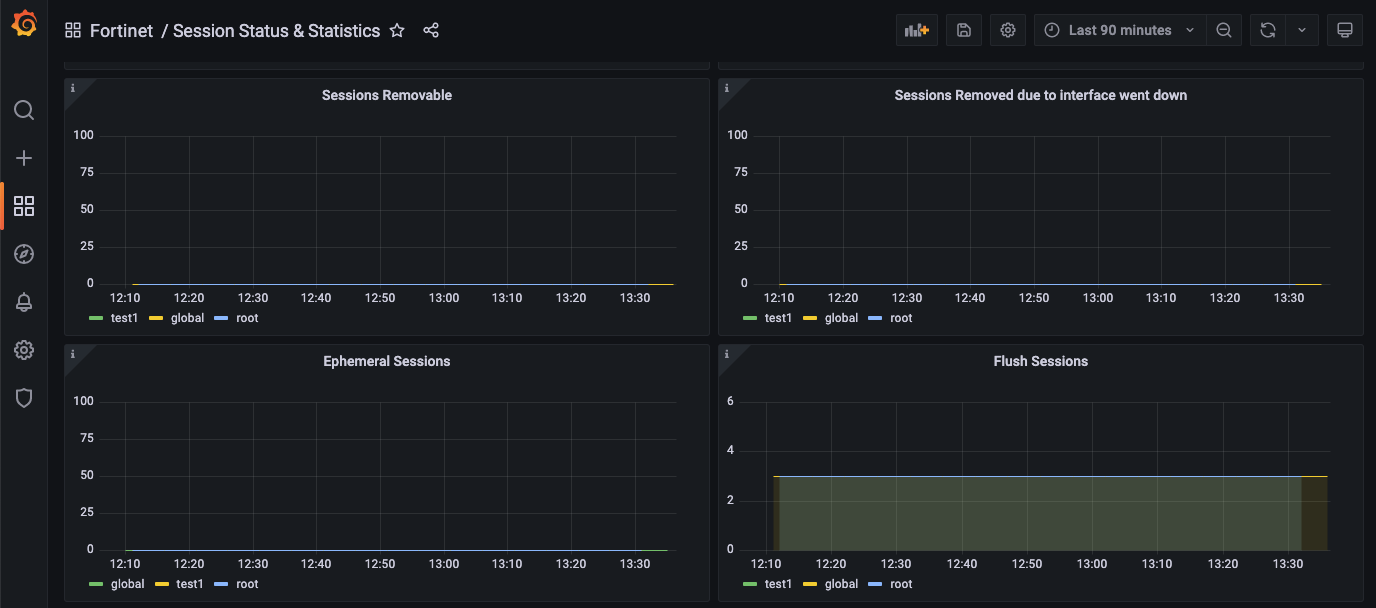Open the Dashboards grid icon in sidebar

click(x=24, y=206)
